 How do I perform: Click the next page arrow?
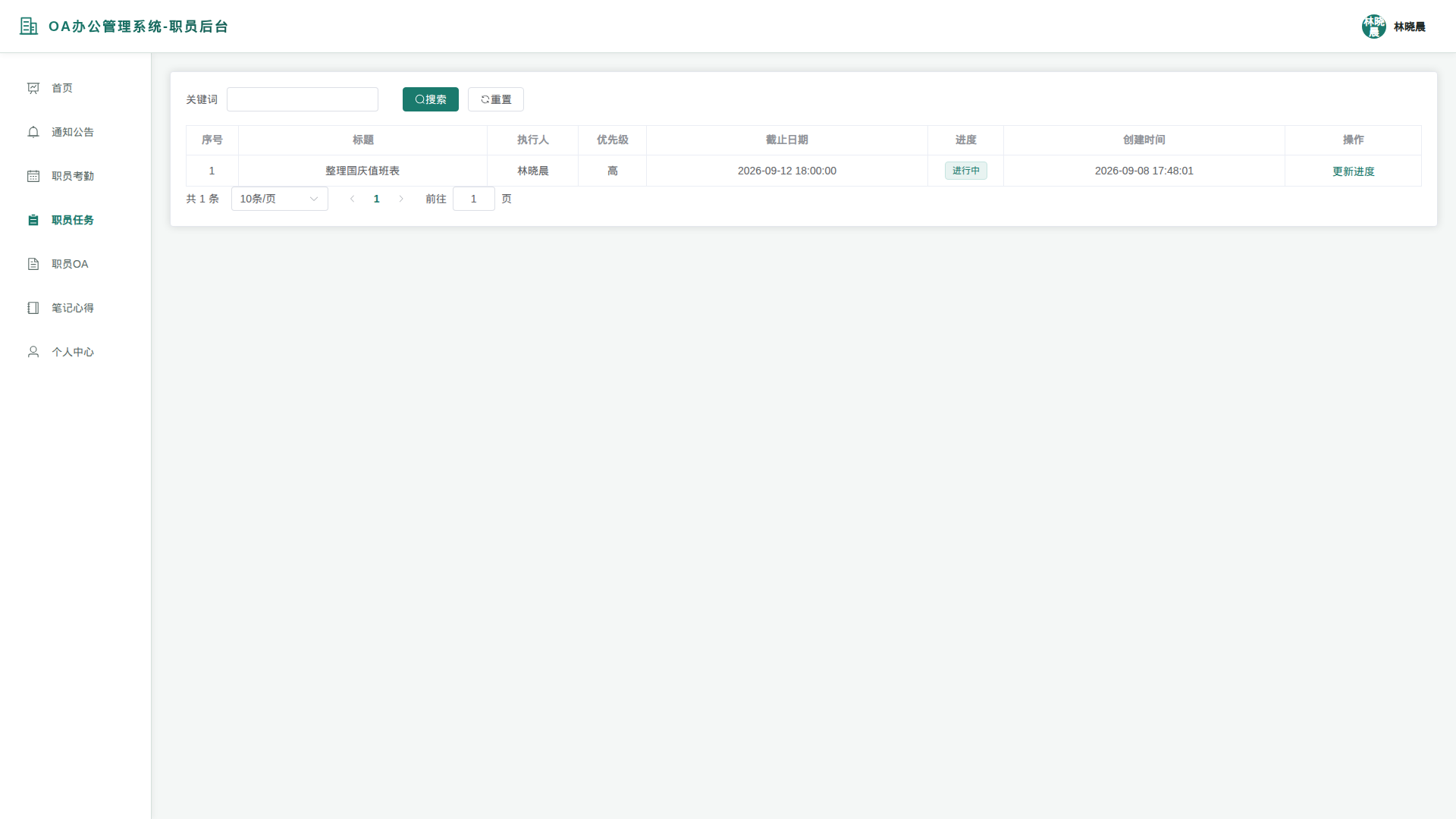pos(401,199)
